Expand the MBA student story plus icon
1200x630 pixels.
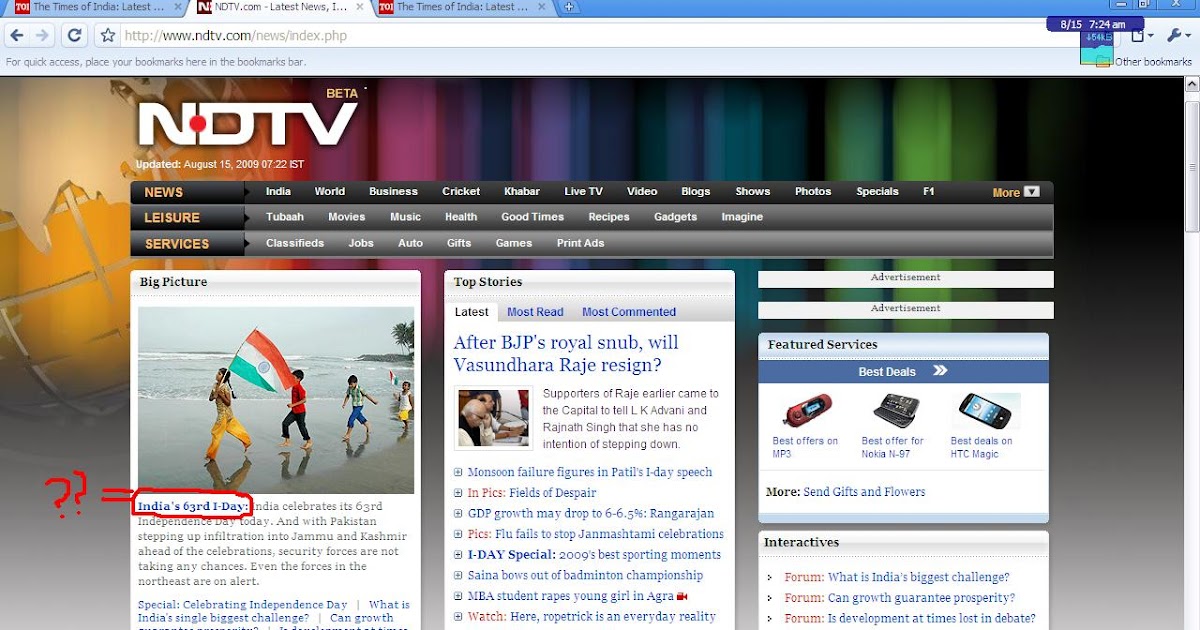coord(458,596)
